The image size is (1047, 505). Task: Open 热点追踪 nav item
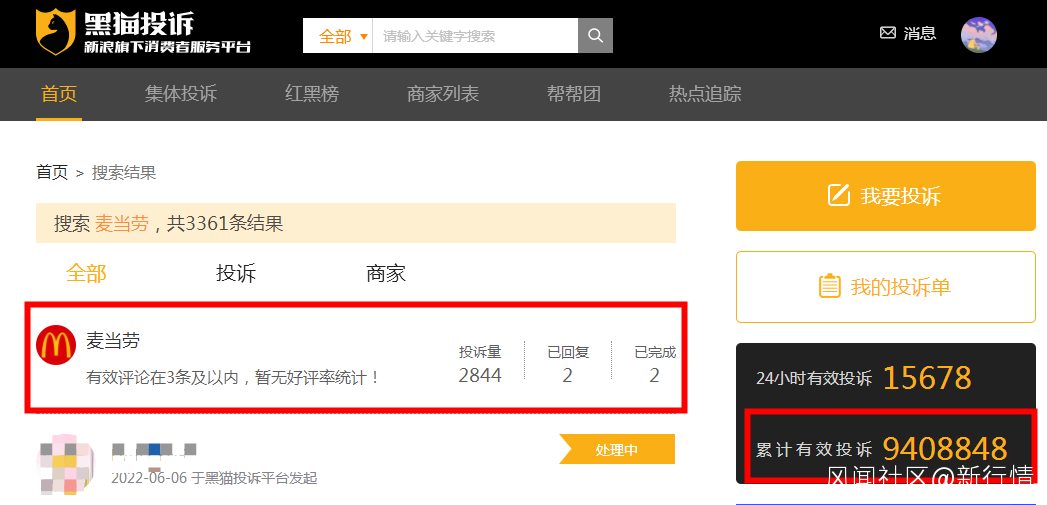coord(705,94)
